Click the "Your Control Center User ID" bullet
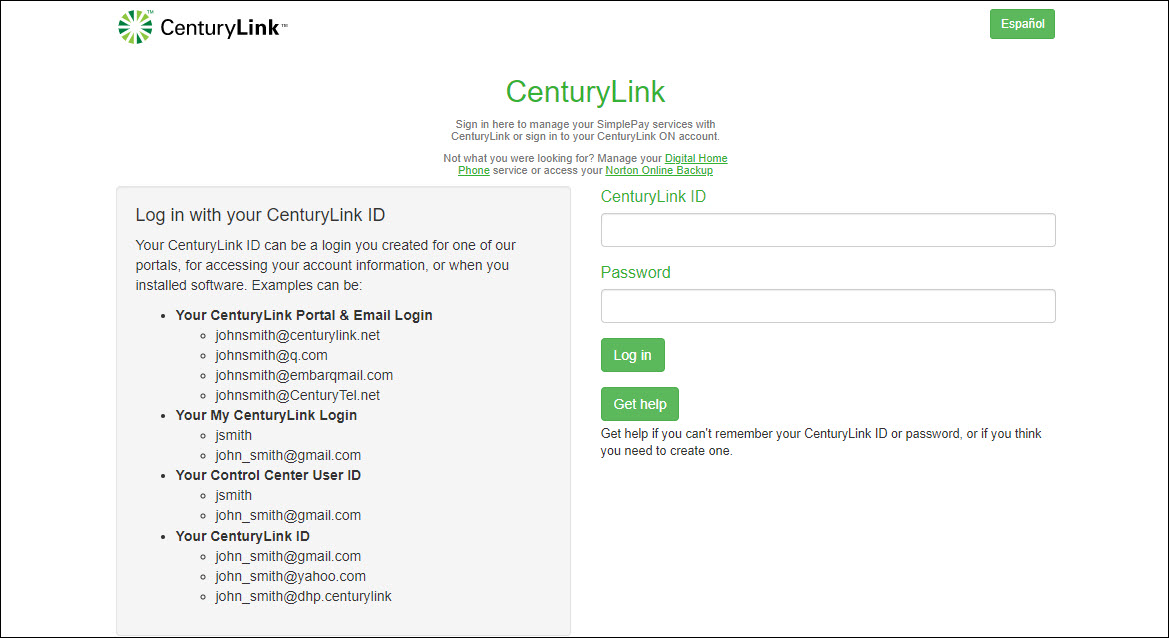The height and width of the screenshot is (638, 1169). point(268,475)
